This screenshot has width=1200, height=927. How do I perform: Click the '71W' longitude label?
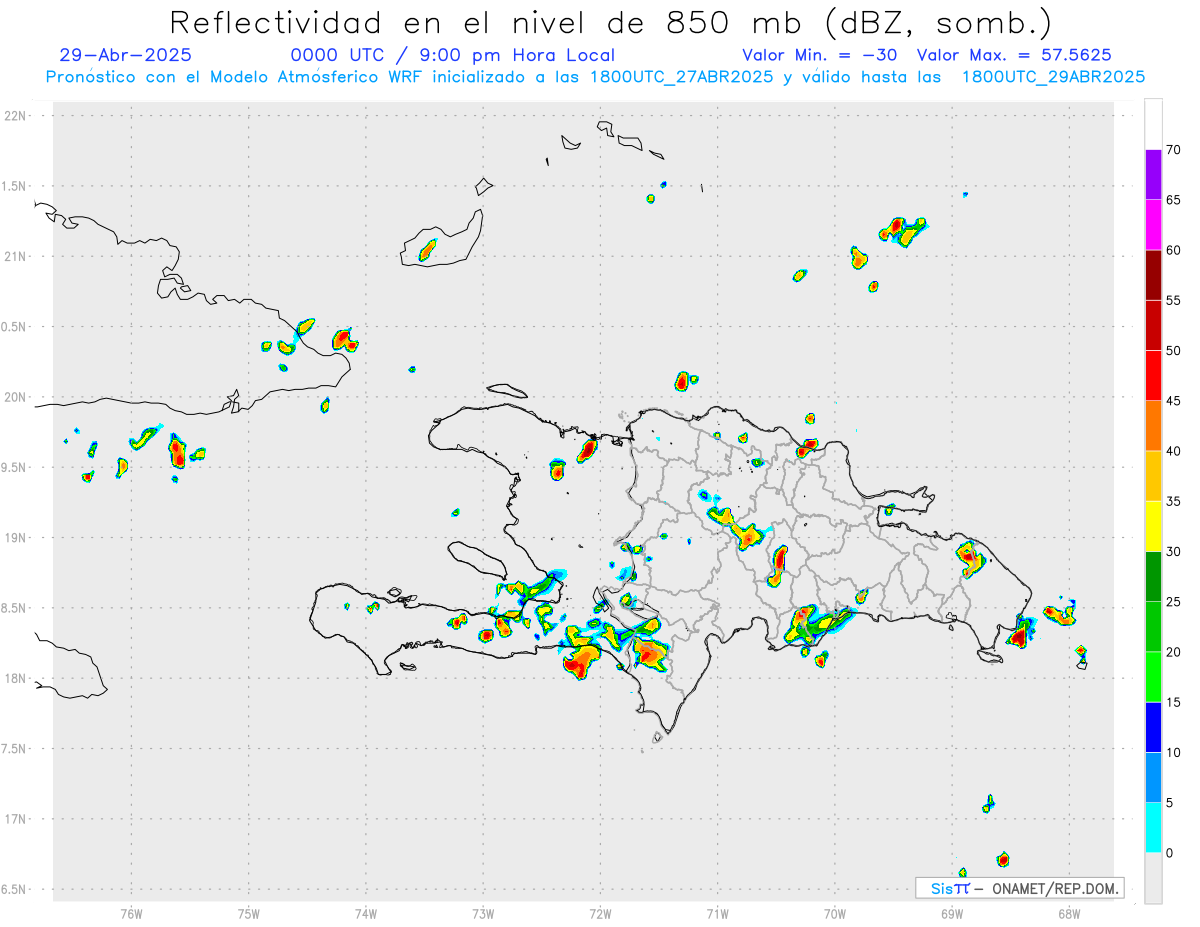717,913
